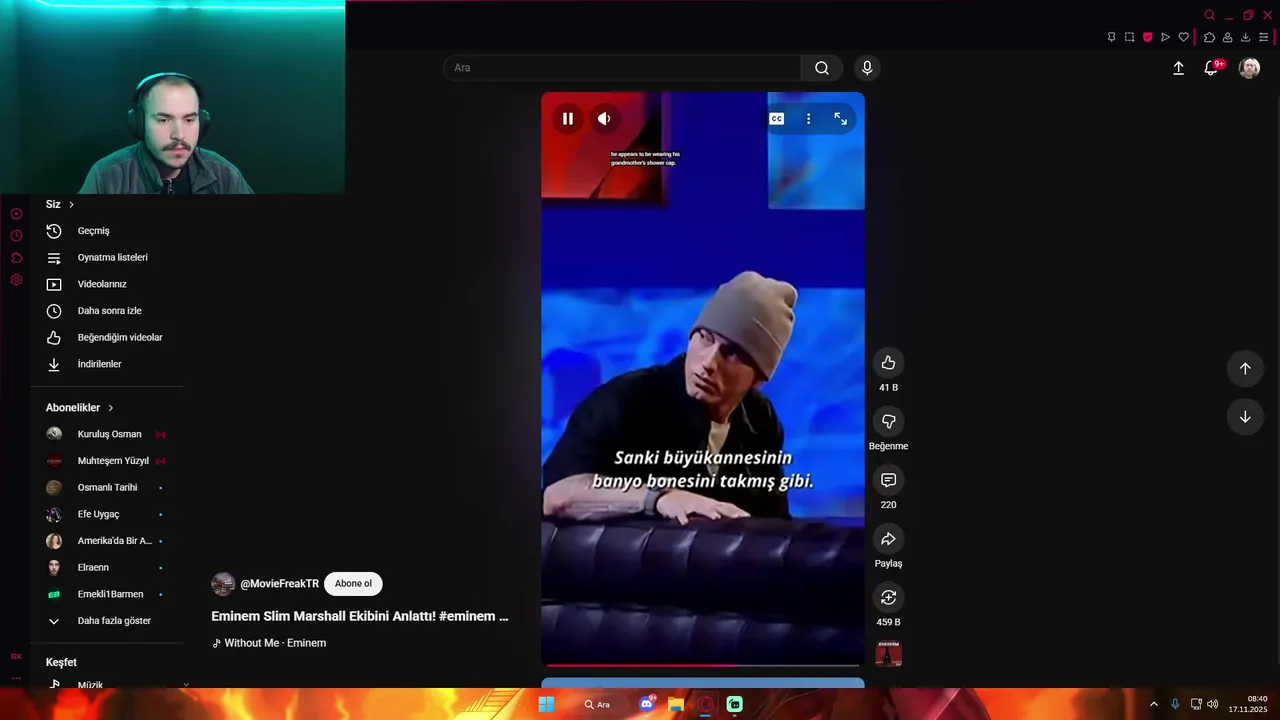
Task: Share the Short with Paylaş
Action: coord(888,539)
